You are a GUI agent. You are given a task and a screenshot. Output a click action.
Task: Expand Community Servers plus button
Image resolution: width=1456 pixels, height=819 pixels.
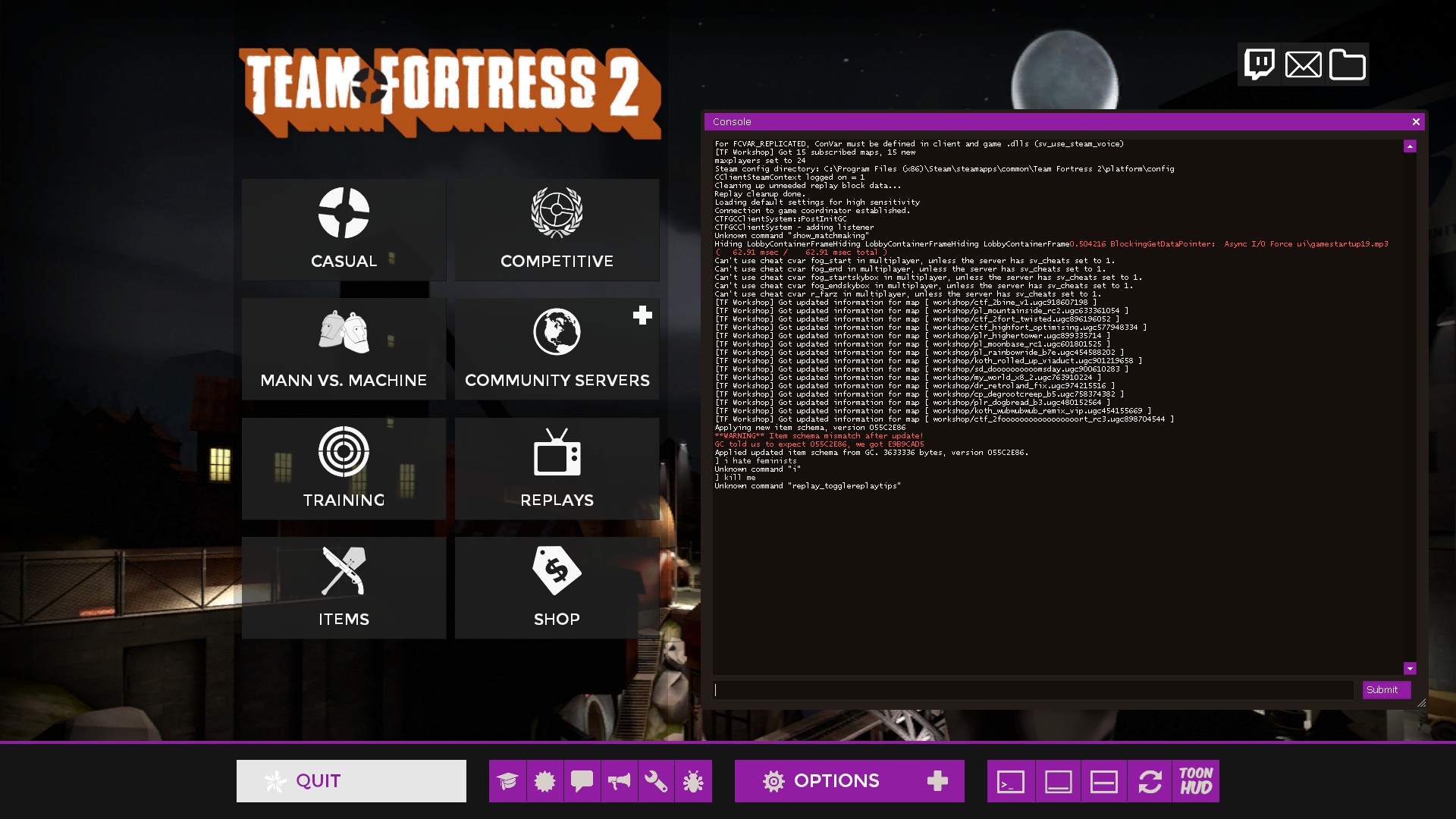(642, 315)
